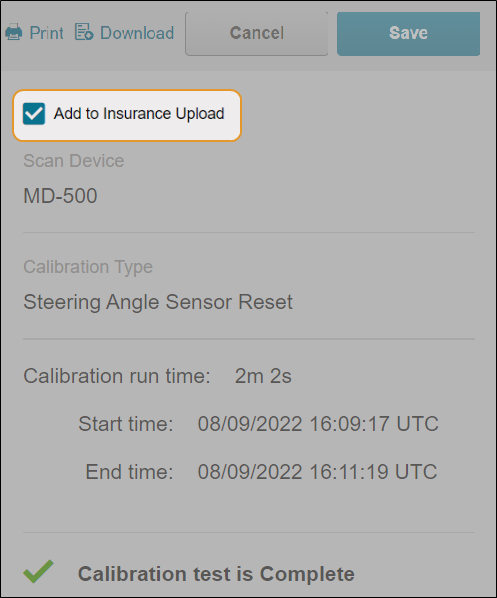Click the Add to Insurance Upload label
Image resolution: width=497 pixels, height=598 pixels.
tap(139, 114)
